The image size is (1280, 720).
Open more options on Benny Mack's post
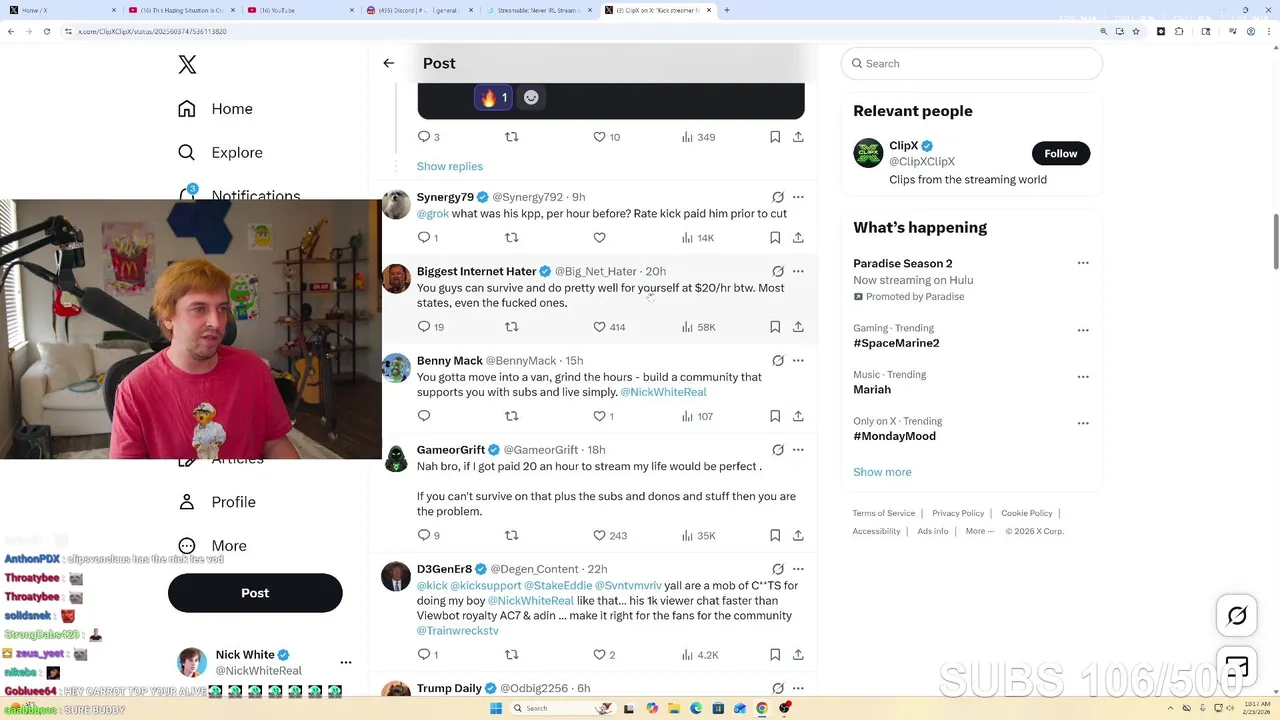point(798,360)
